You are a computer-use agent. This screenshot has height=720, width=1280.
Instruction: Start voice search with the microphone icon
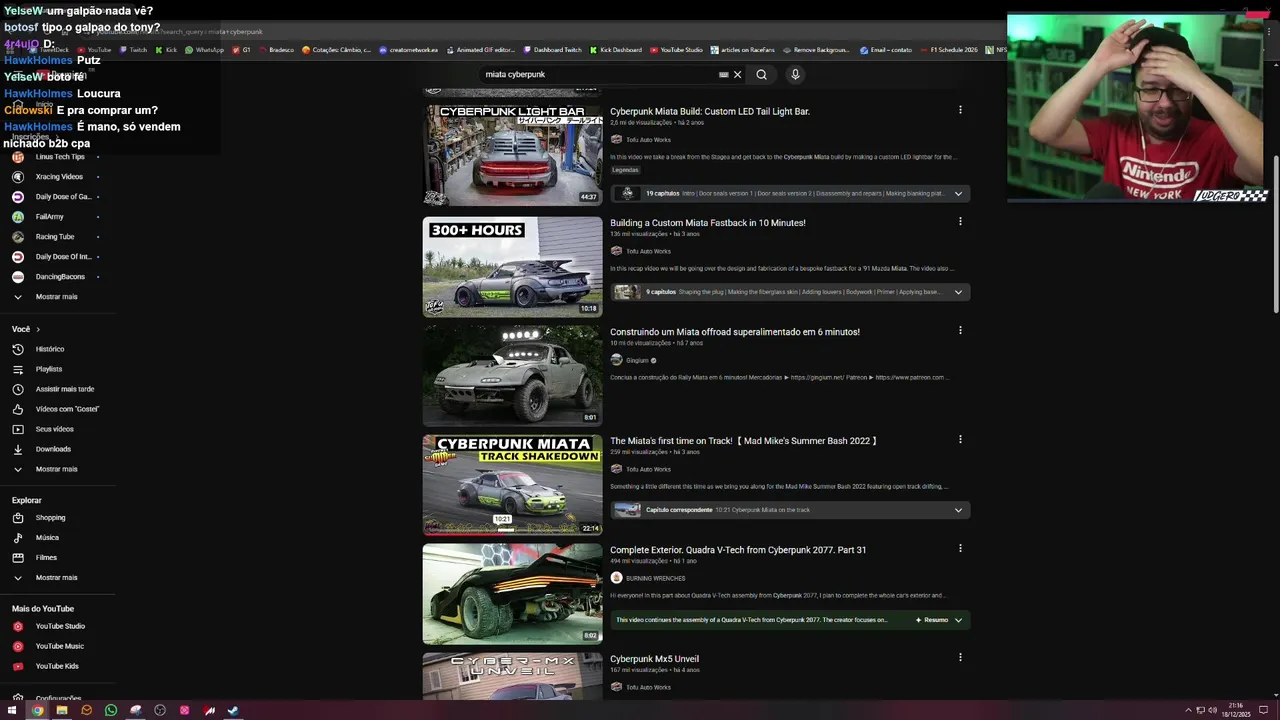click(x=795, y=74)
